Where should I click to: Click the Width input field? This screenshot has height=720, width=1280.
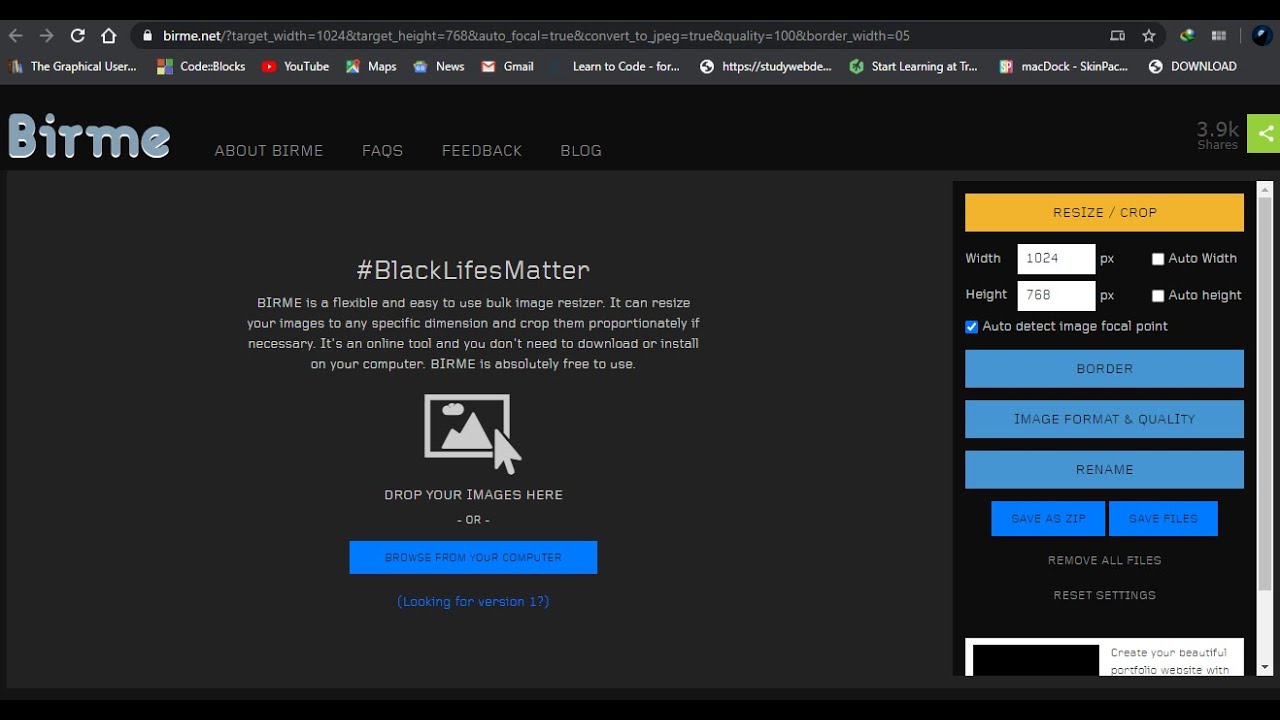(x=1056, y=259)
